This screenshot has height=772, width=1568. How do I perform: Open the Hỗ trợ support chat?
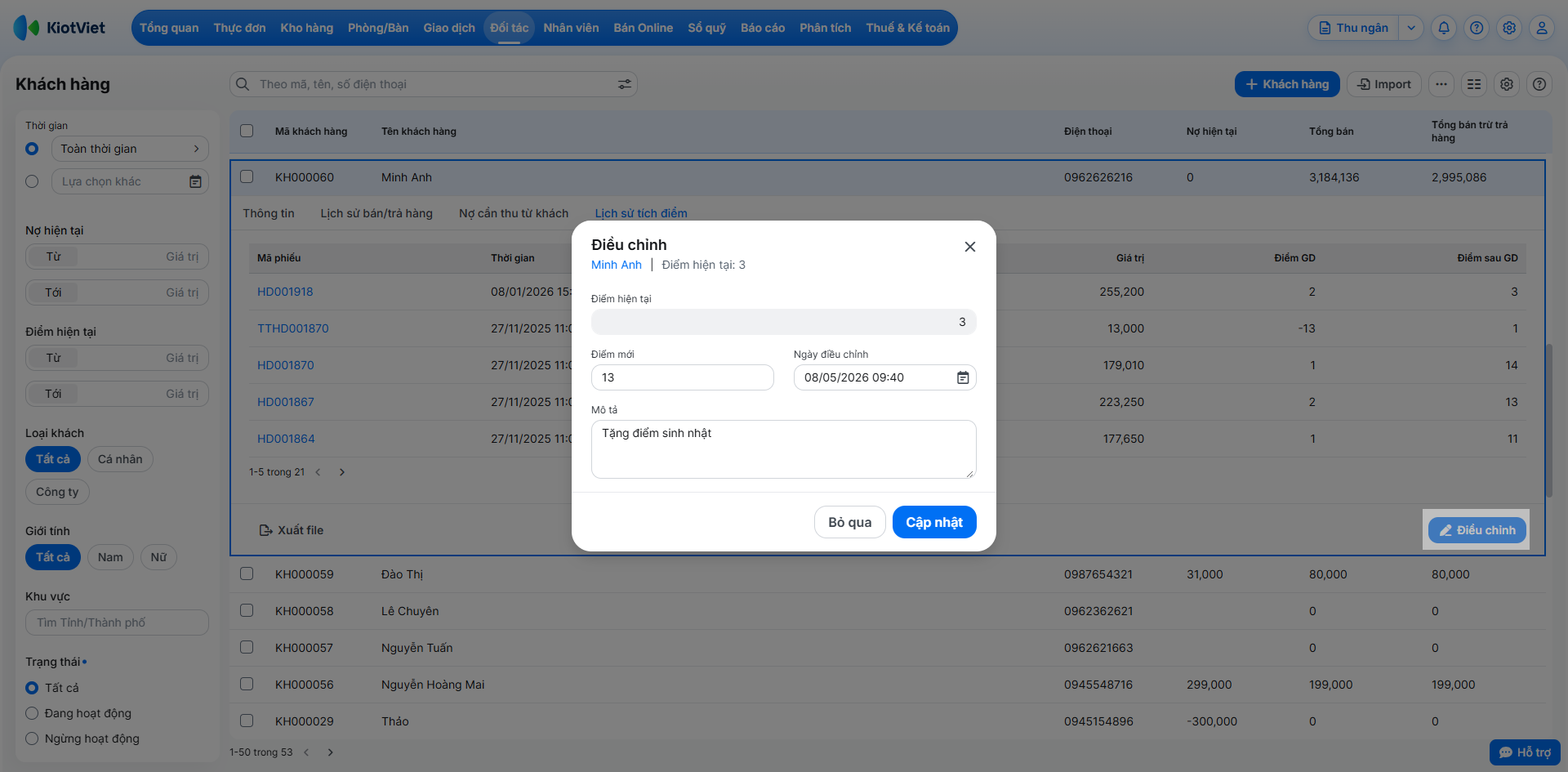pos(1525,752)
